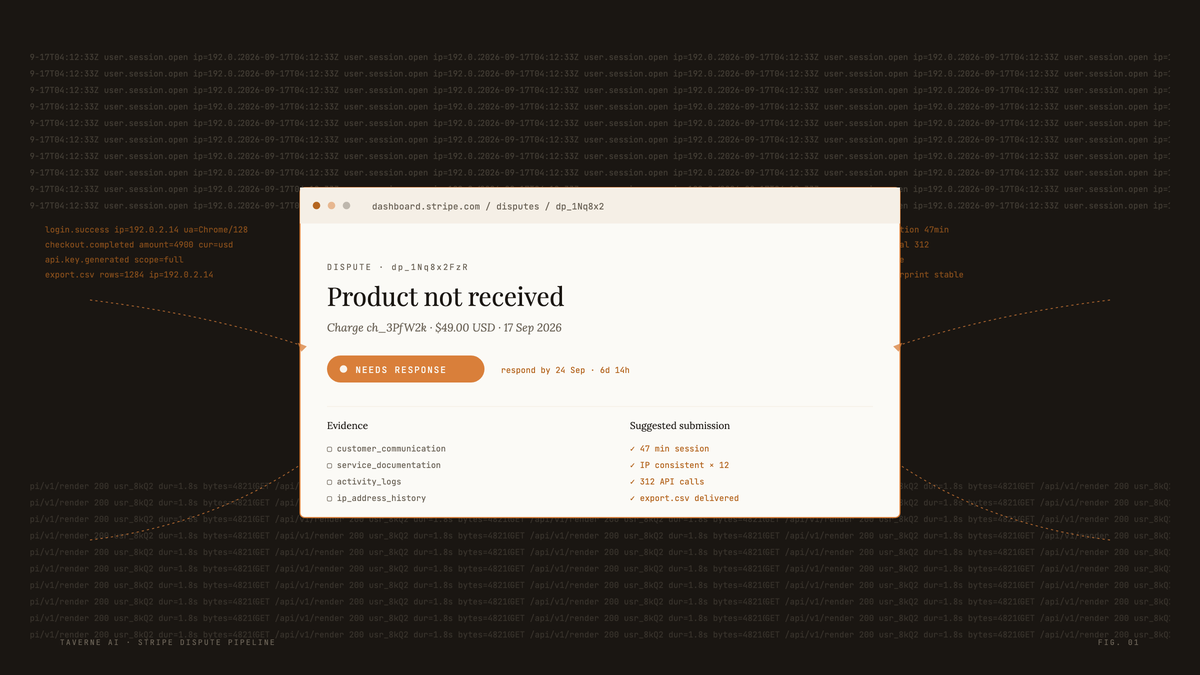
Task: Check the ip_address_history evidence box
Action: (330, 498)
